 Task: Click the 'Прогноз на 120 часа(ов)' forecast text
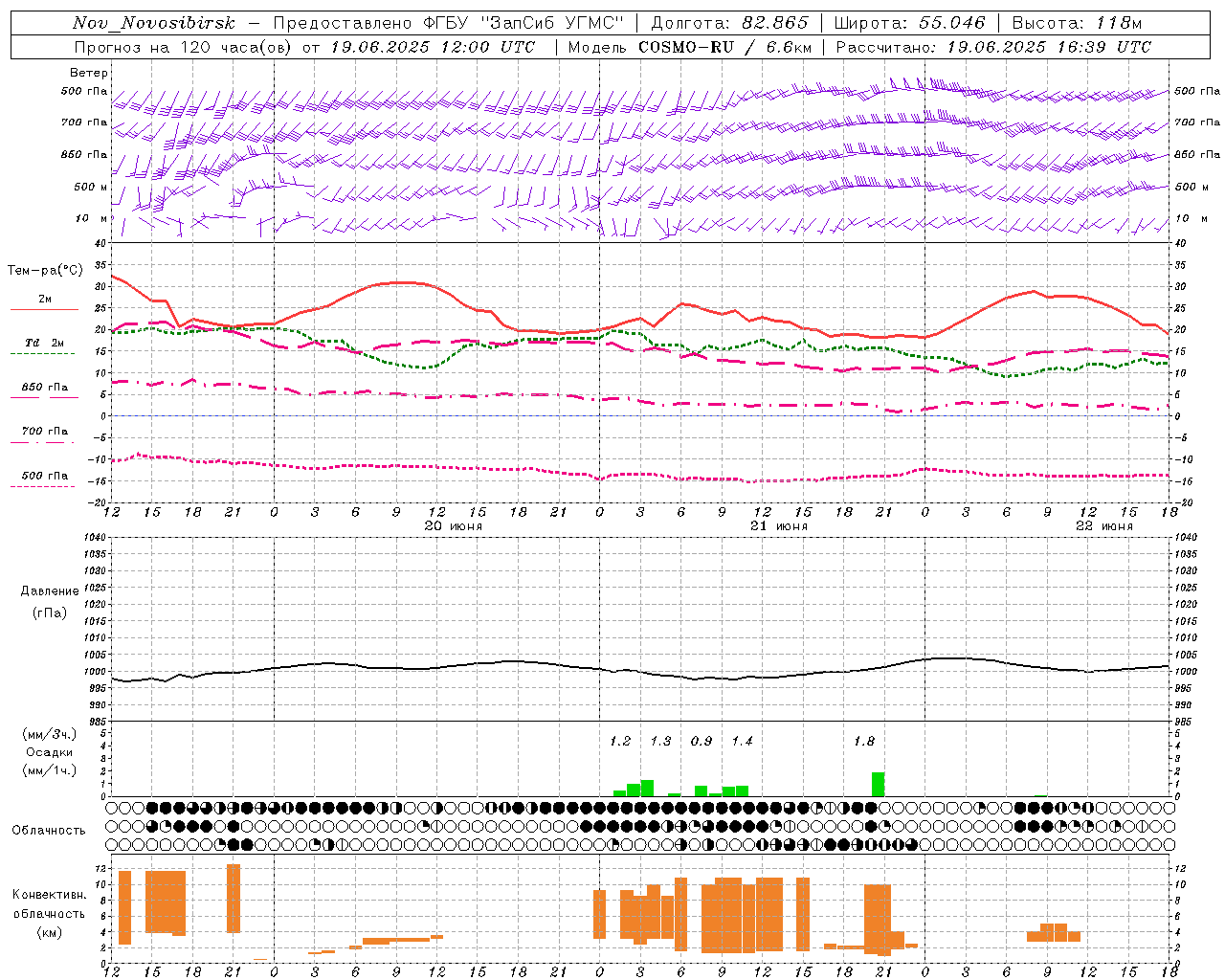tap(185, 47)
